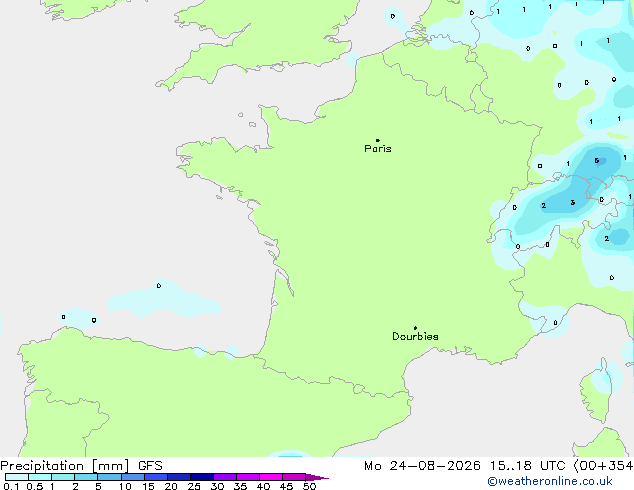Pick the 40–45 mm magenta legend swatch
Image resolution: width=634 pixels, height=490 pixels.
coord(271,477)
